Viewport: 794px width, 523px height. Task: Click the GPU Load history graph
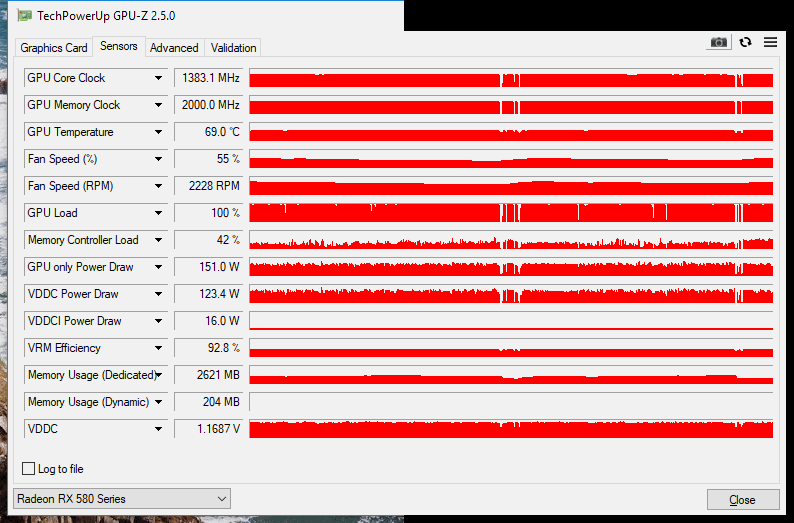pyautogui.click(x=511, y=213)
